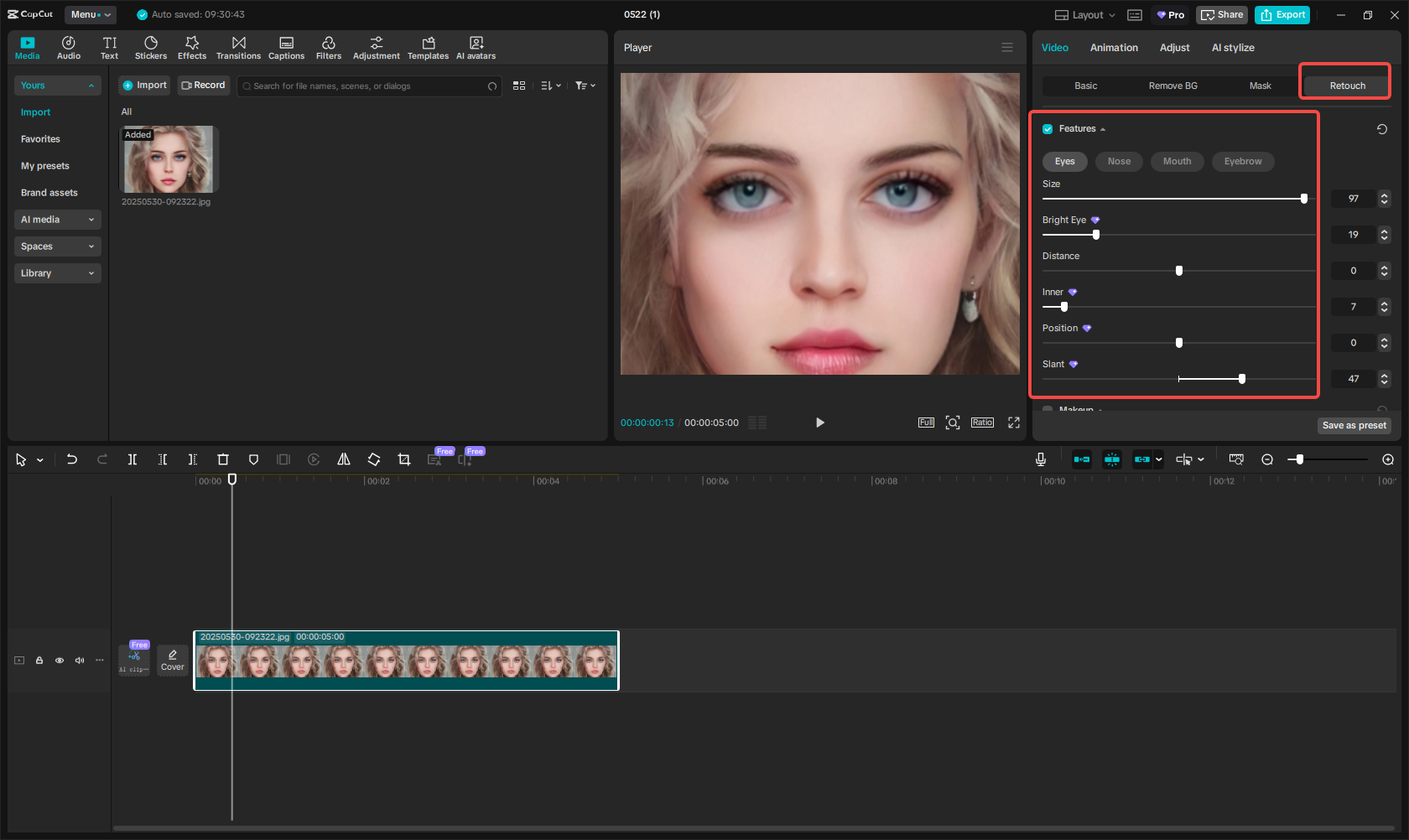Select the crop tool in timeline toolbar
The height and width of the screenshot is (840, 1409).
point(404,459)
